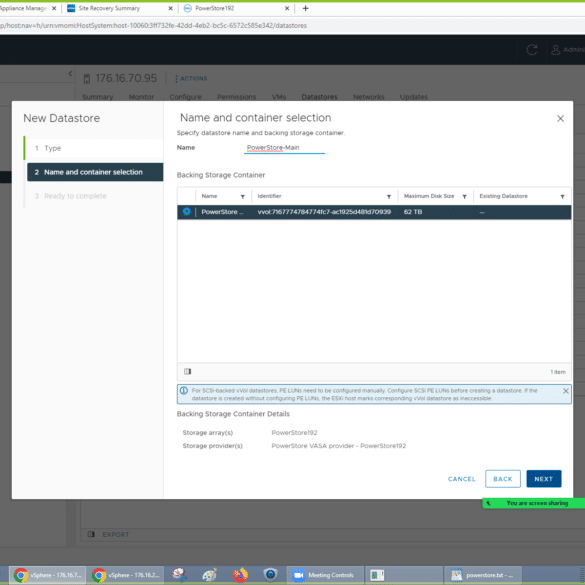Open the Monitor tab
Viewport: 585px width, 585px height.
point(141,97)
